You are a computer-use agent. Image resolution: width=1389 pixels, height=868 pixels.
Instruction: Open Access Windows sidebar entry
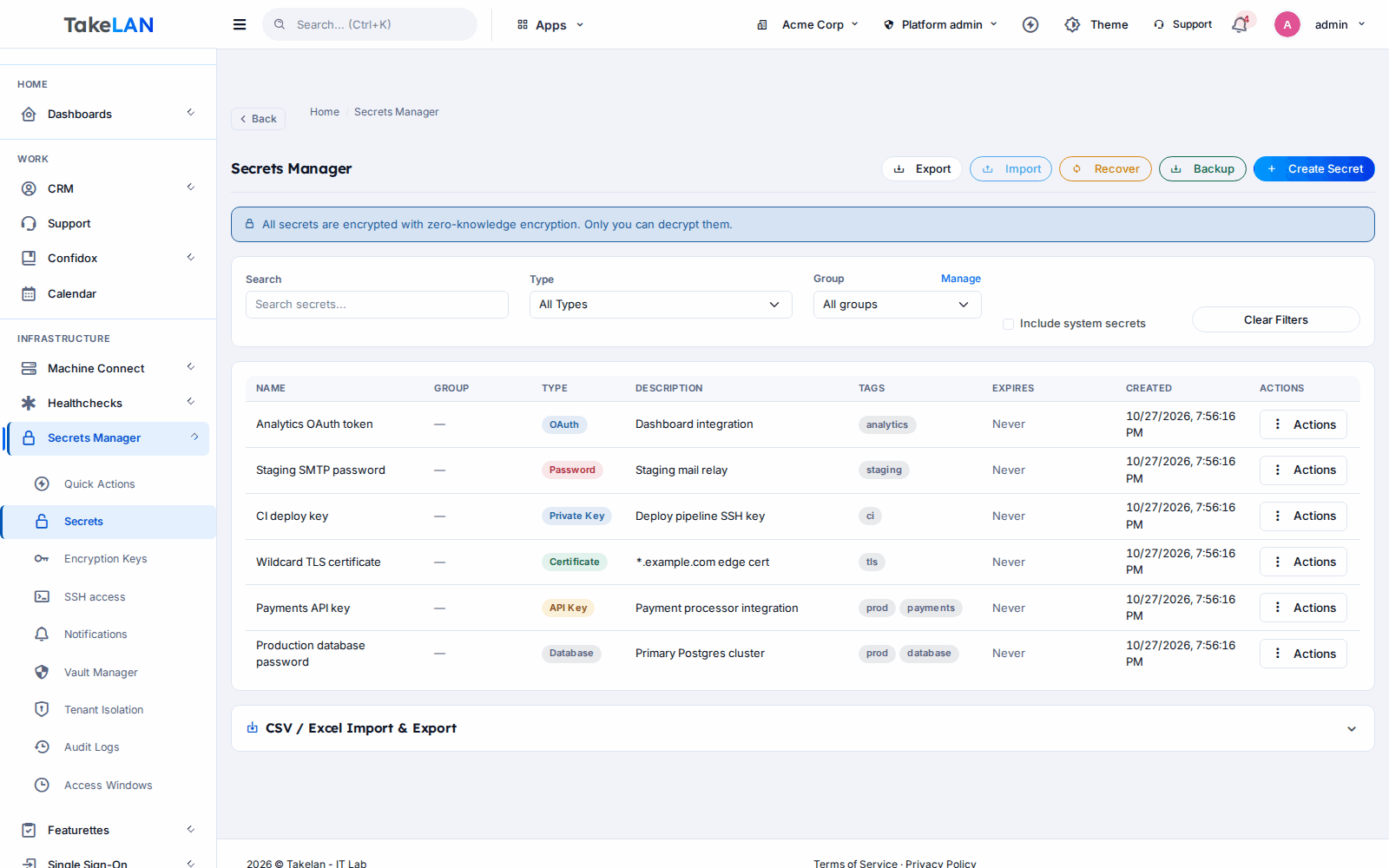point(109,786)
